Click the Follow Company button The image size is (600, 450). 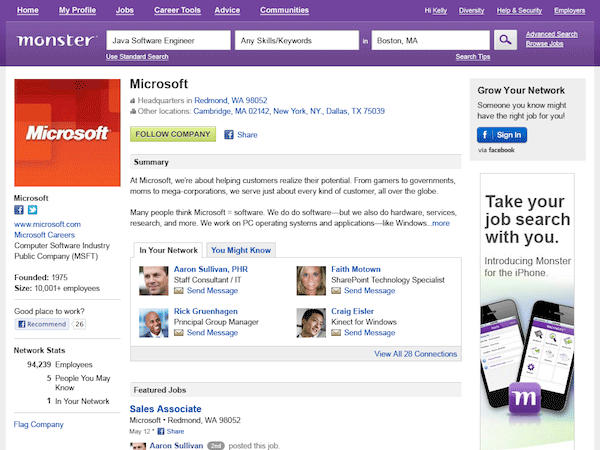[173, 134]
